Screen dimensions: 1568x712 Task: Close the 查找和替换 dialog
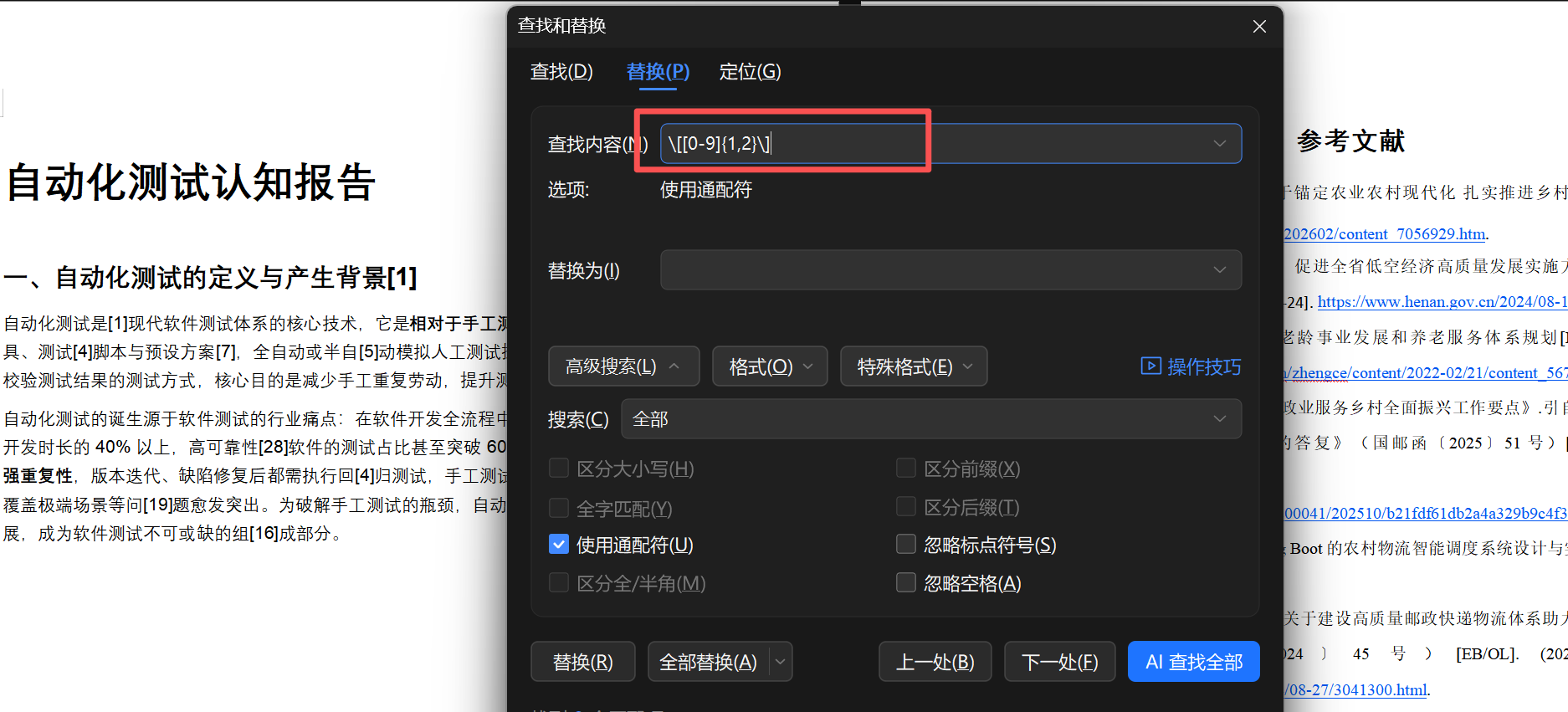tap(1259, 27)
